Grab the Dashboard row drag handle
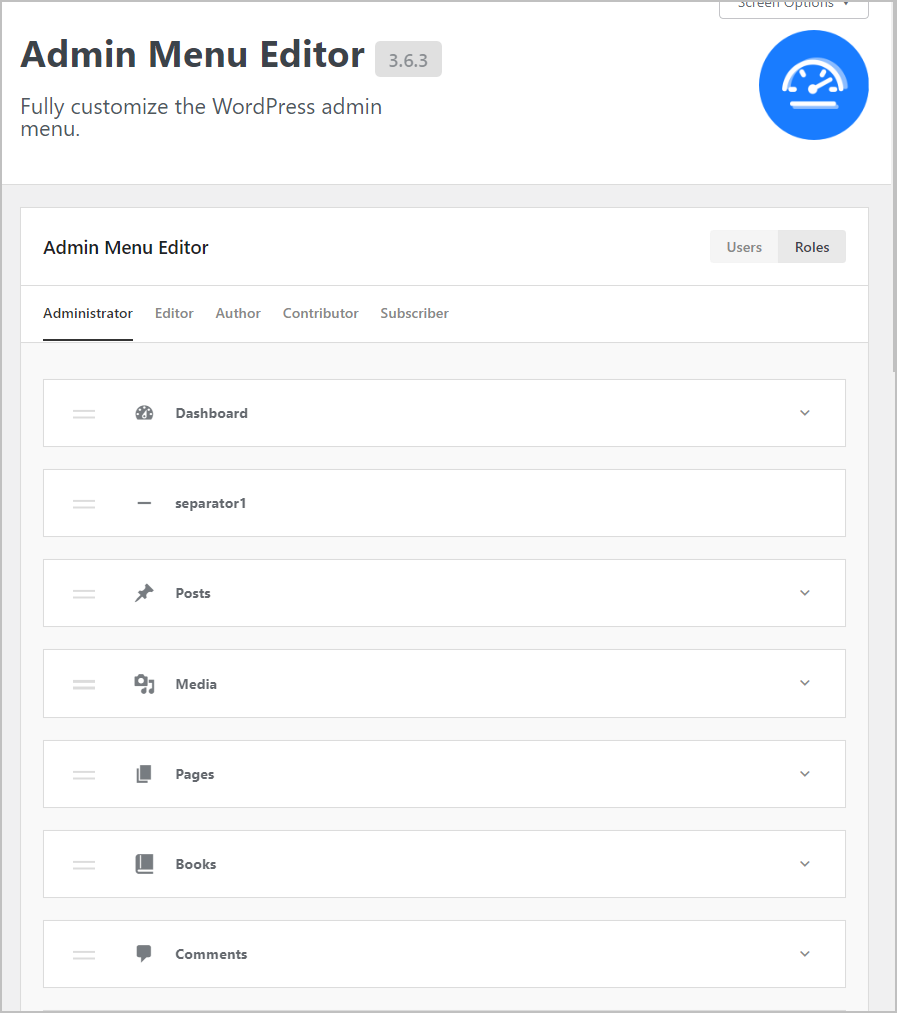Screen dimensions: 897x1013 coord(84,413)
